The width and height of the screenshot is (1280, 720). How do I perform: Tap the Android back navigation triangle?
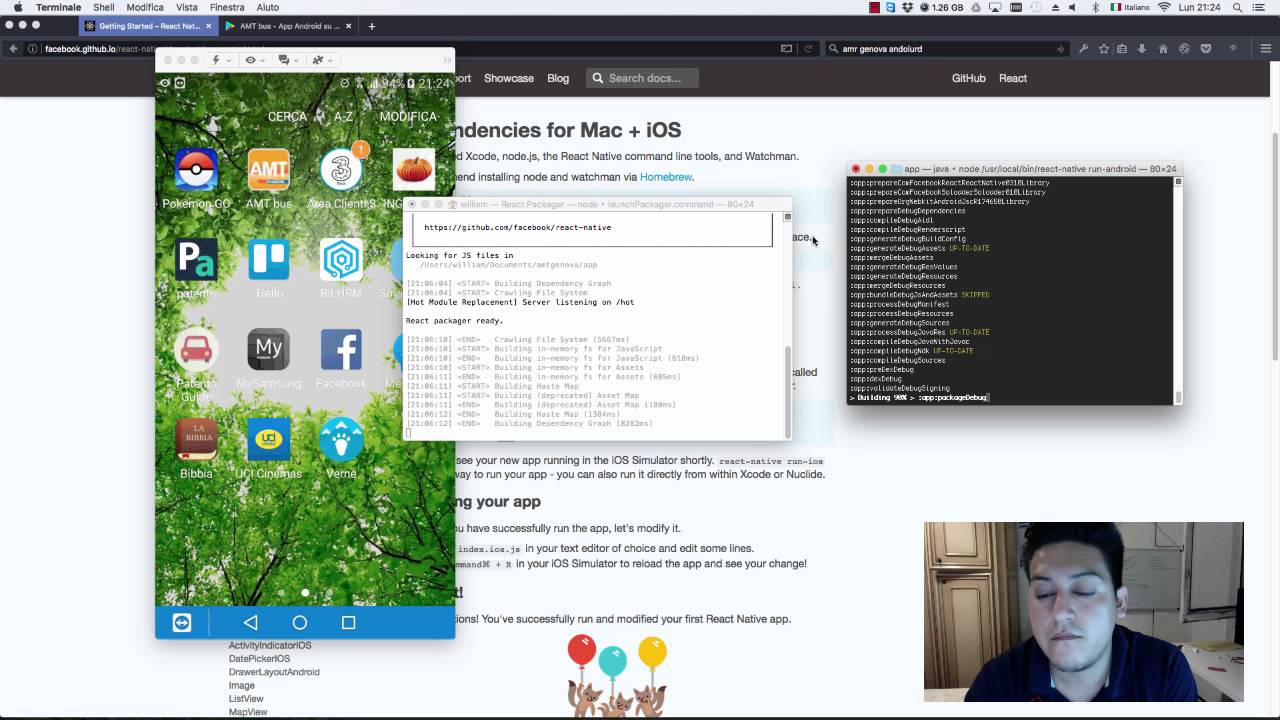tap(250, 622)
